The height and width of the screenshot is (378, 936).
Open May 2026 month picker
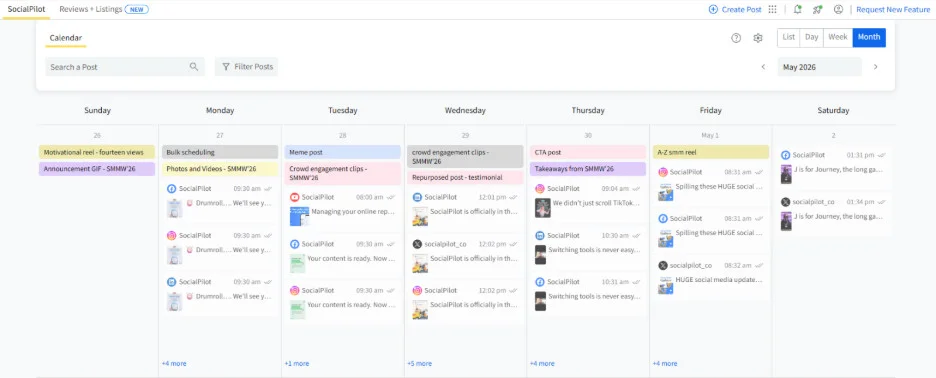click(819, 67)
